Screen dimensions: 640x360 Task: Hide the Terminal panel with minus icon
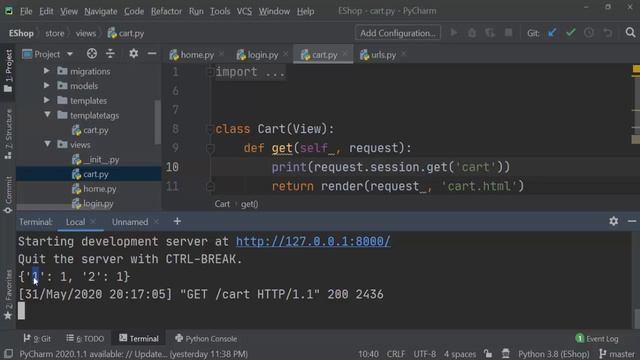632,221
